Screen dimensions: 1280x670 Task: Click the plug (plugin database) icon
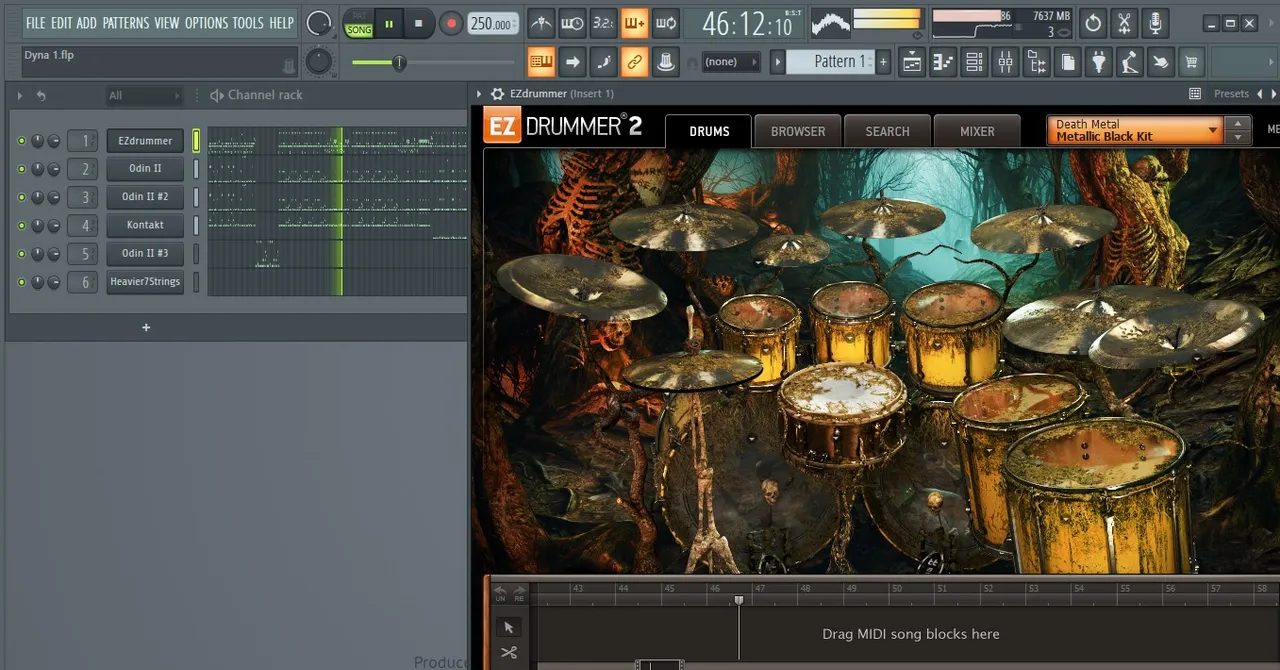1098,62
